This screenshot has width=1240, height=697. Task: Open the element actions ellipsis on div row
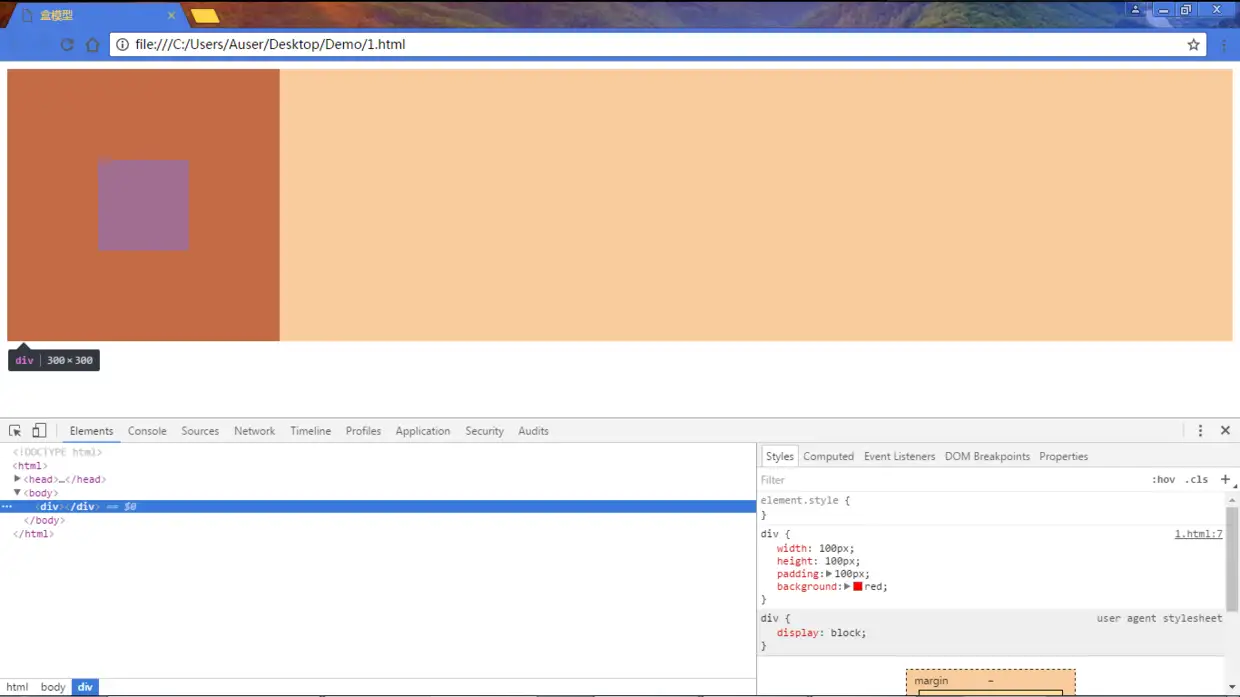[x=7, y=507]
